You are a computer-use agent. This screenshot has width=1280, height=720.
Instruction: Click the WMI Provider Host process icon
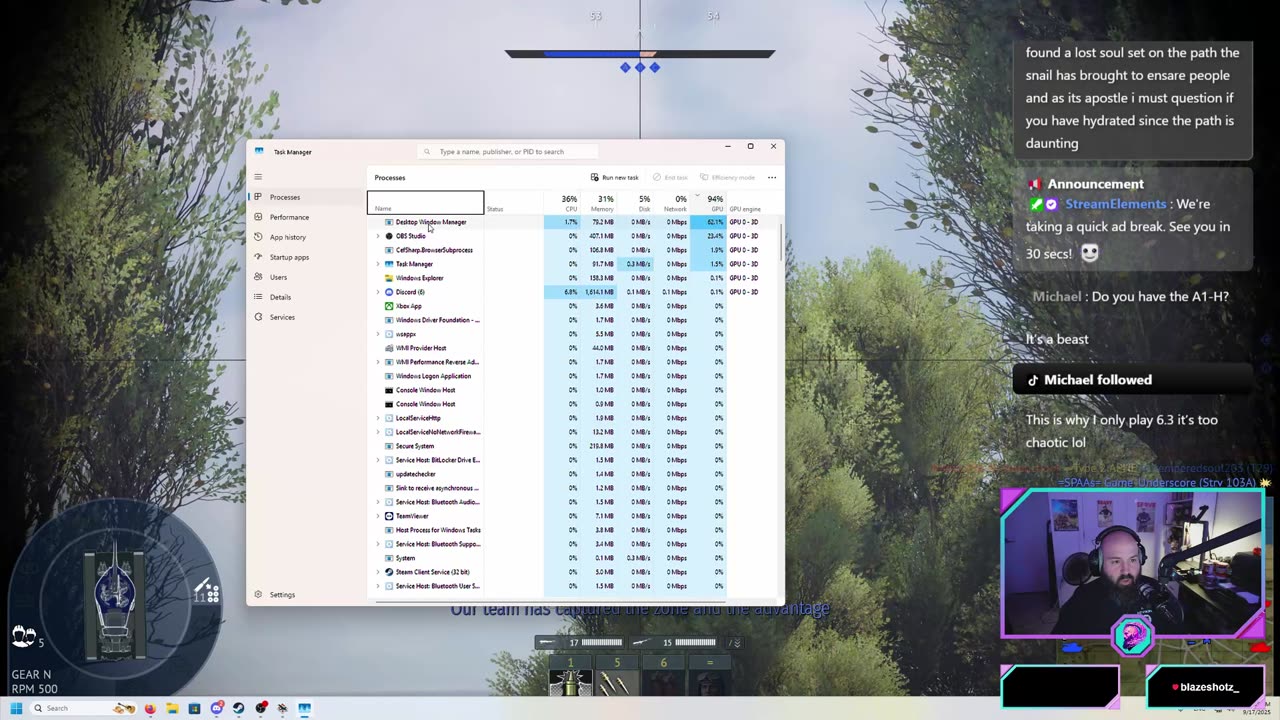(x=389, y=348)
